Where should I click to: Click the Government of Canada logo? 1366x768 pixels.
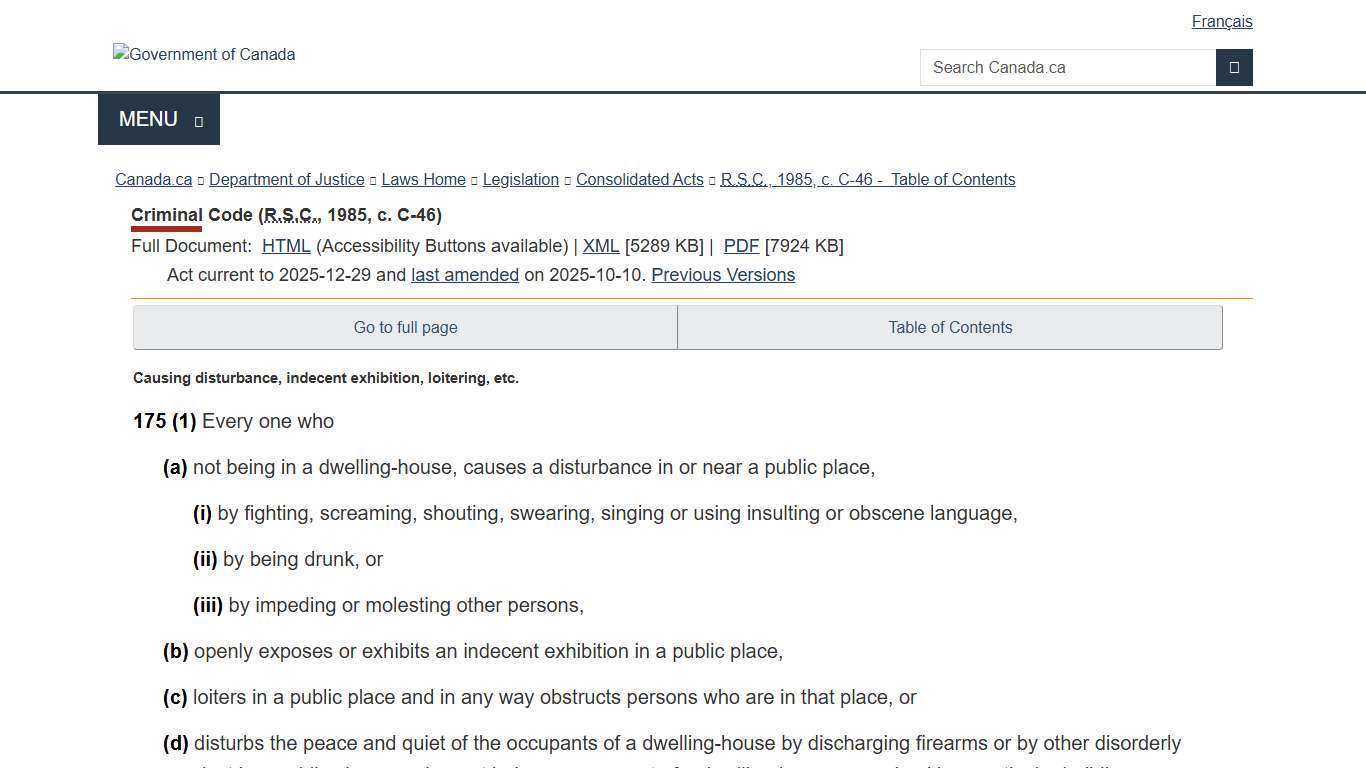coord(204,54)
